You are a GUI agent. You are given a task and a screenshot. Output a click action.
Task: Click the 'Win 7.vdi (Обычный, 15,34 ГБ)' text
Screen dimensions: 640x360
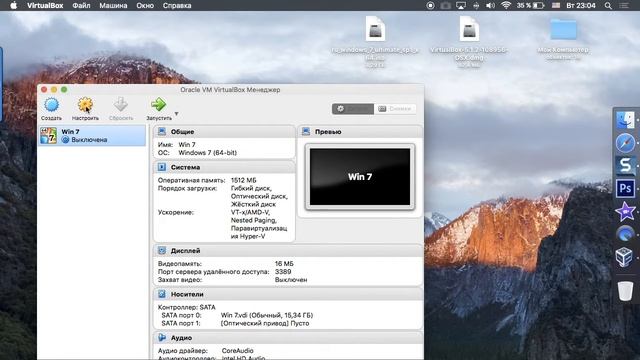pyautogui.click(x=267, y=315)
